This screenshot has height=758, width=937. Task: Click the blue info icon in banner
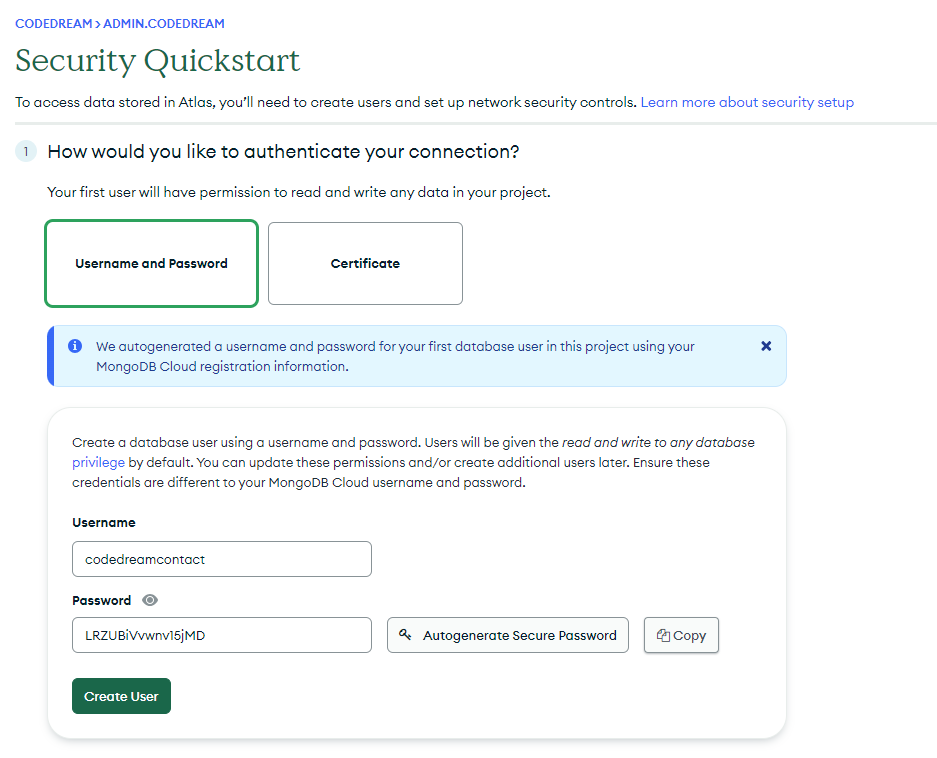click(x=75, y=346)
